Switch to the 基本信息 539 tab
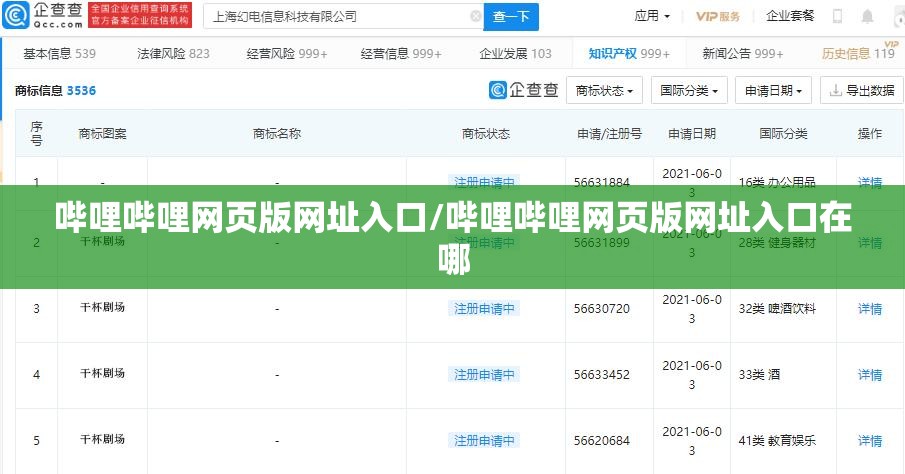 59,54
